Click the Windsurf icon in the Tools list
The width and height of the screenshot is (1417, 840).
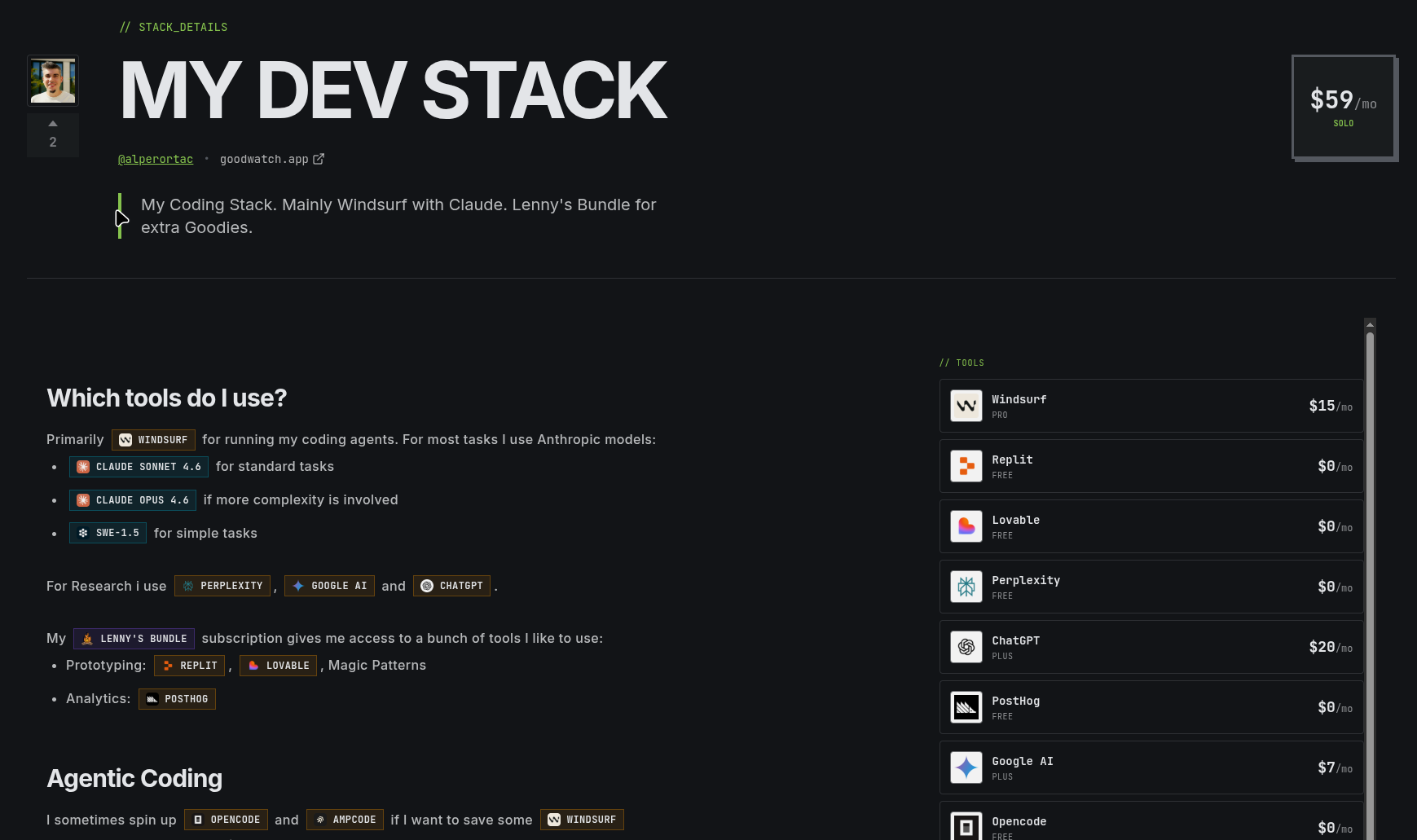(x=966, y=405)
